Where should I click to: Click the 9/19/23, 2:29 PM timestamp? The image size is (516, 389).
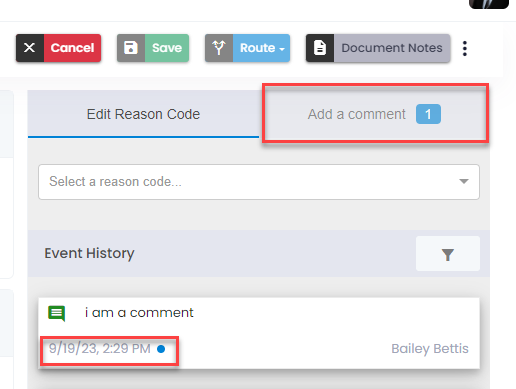(x=100, y=349)
